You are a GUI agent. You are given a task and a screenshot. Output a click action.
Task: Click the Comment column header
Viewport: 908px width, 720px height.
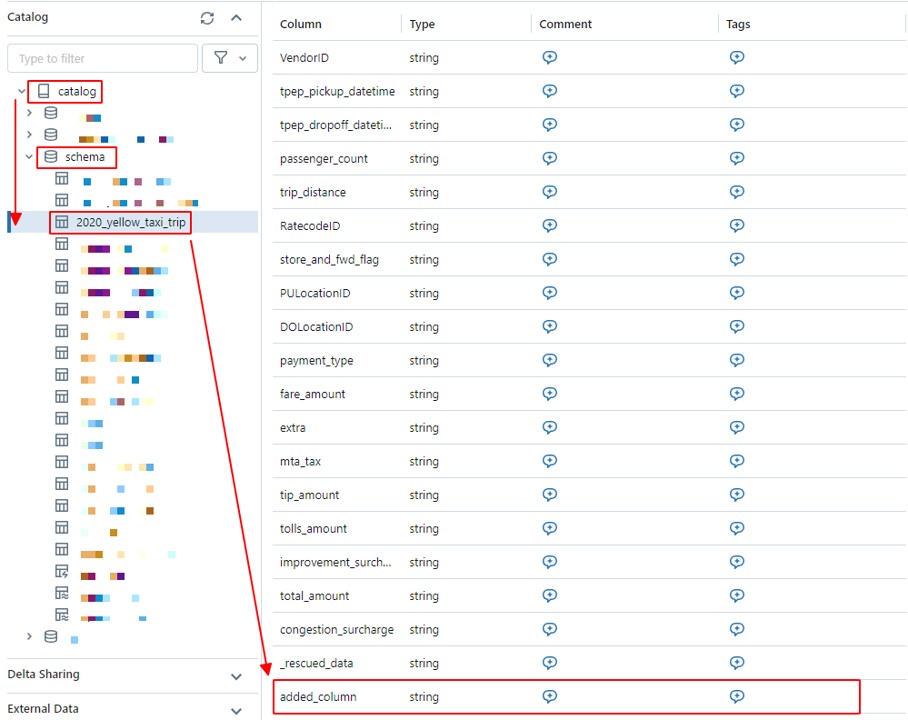565,24
